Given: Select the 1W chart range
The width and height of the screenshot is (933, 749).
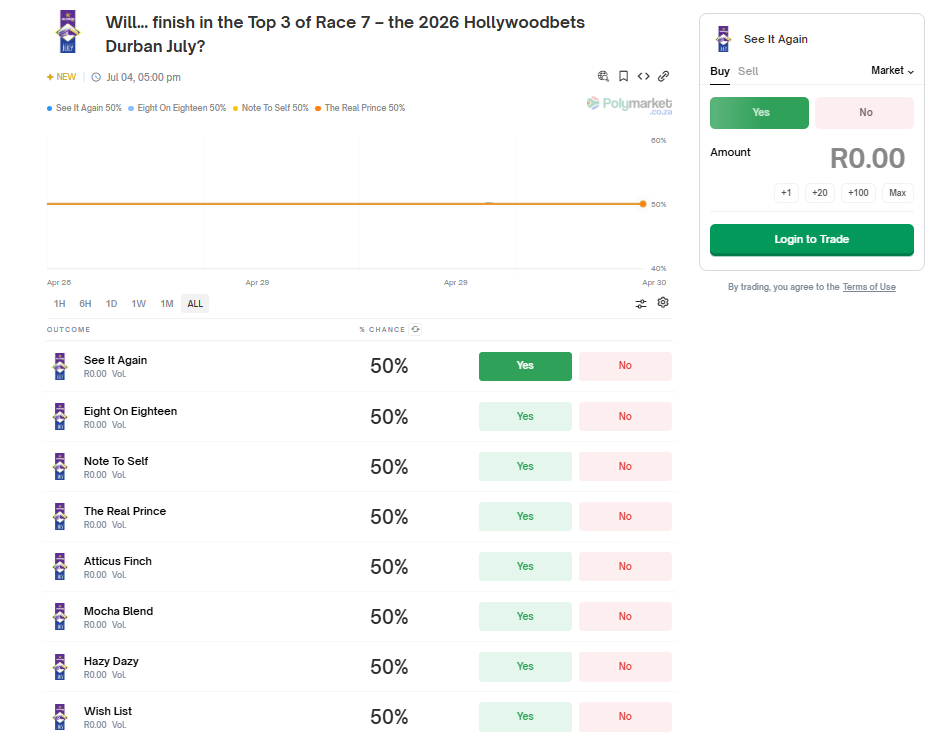Looking at the screenshot, I should click(x=139, y=303).
